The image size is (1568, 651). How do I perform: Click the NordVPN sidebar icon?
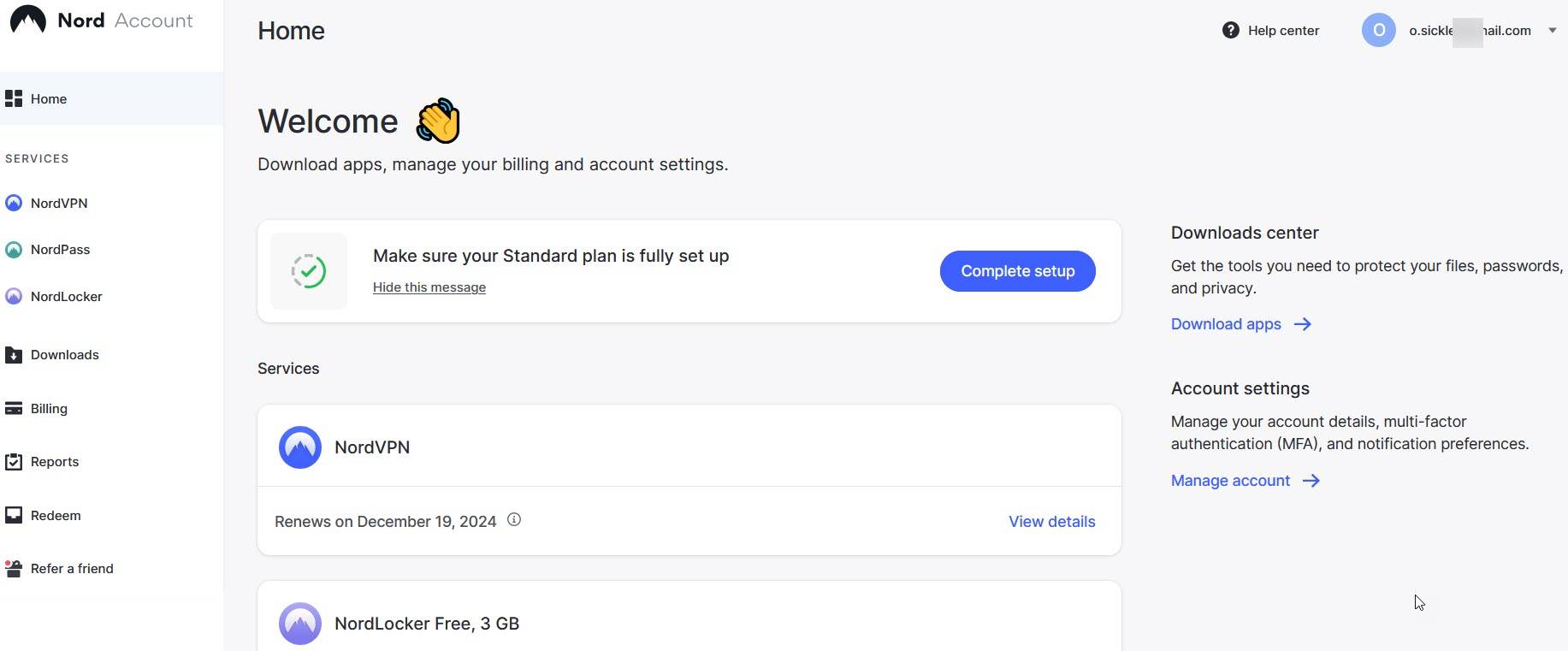point(14,203)
